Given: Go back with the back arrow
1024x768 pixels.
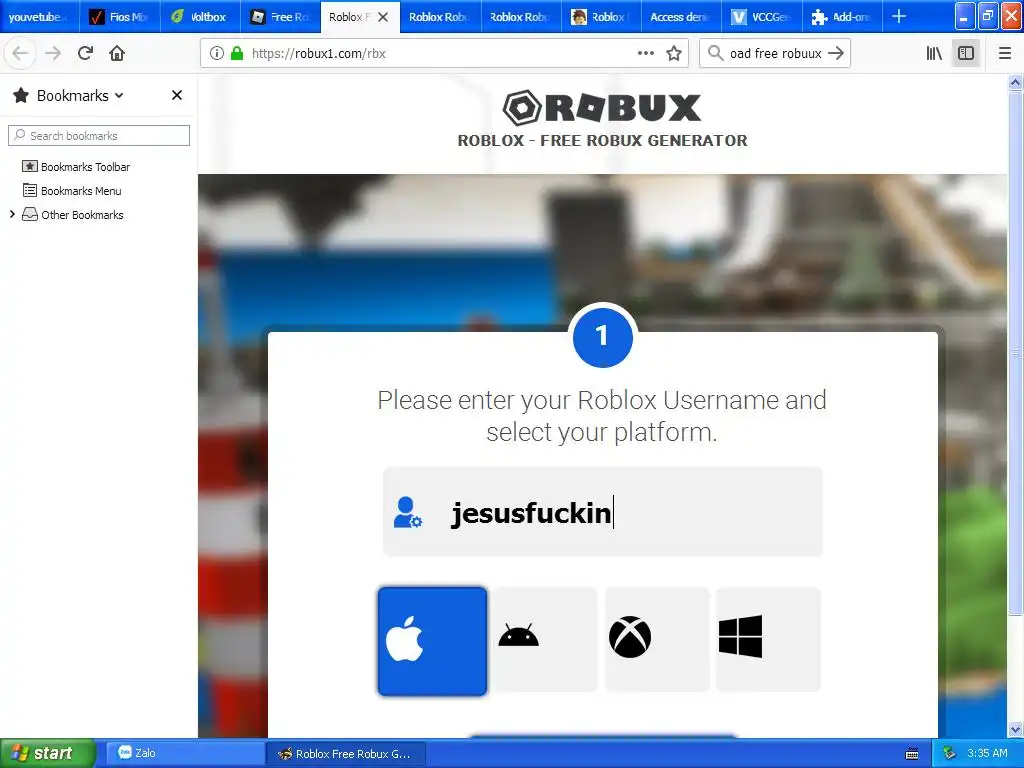Looking at the screenshot, I should click(x=20, y=54).
